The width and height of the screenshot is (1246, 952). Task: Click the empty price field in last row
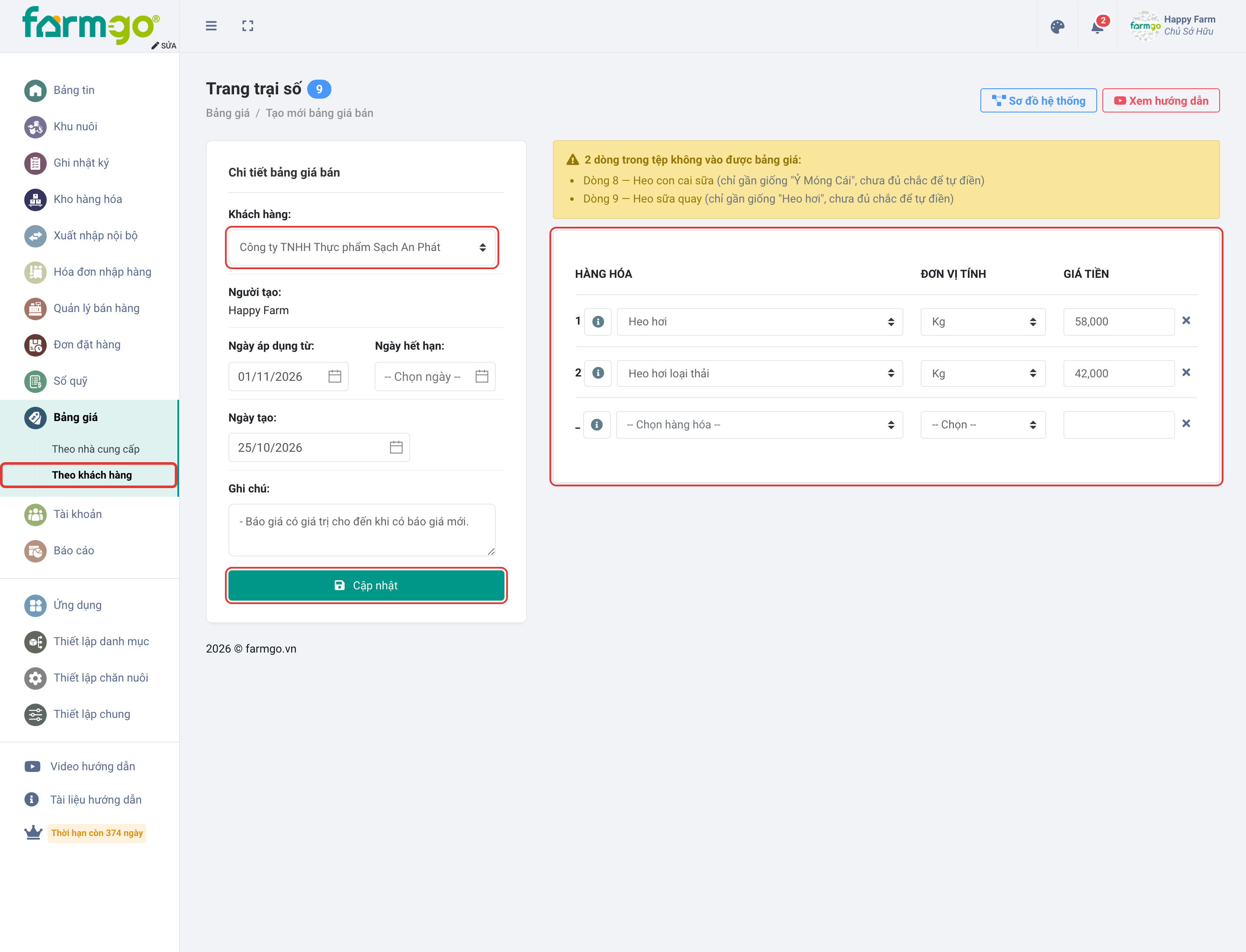coord(1118,425)
